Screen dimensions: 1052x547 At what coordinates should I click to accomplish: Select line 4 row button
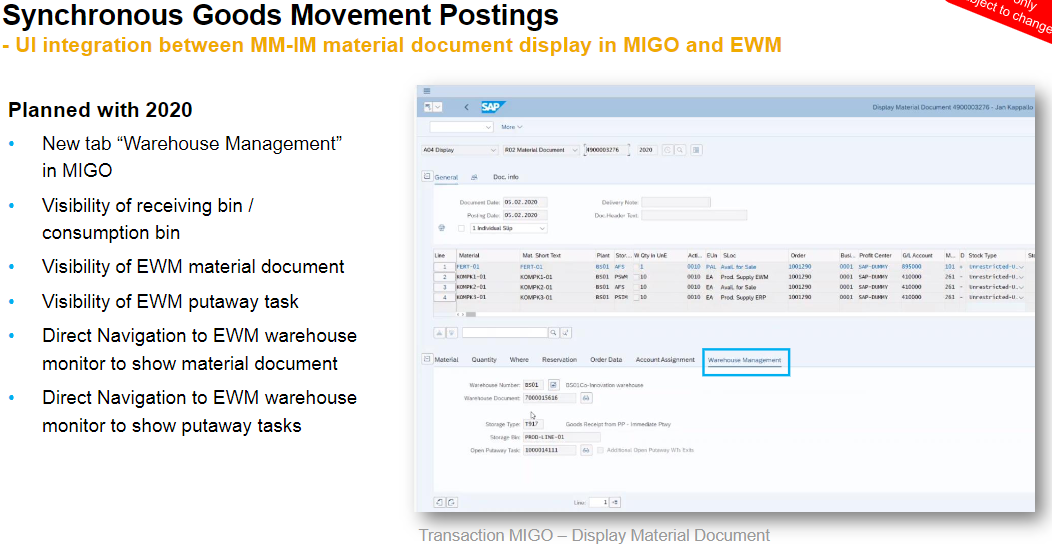click(444, 297)
